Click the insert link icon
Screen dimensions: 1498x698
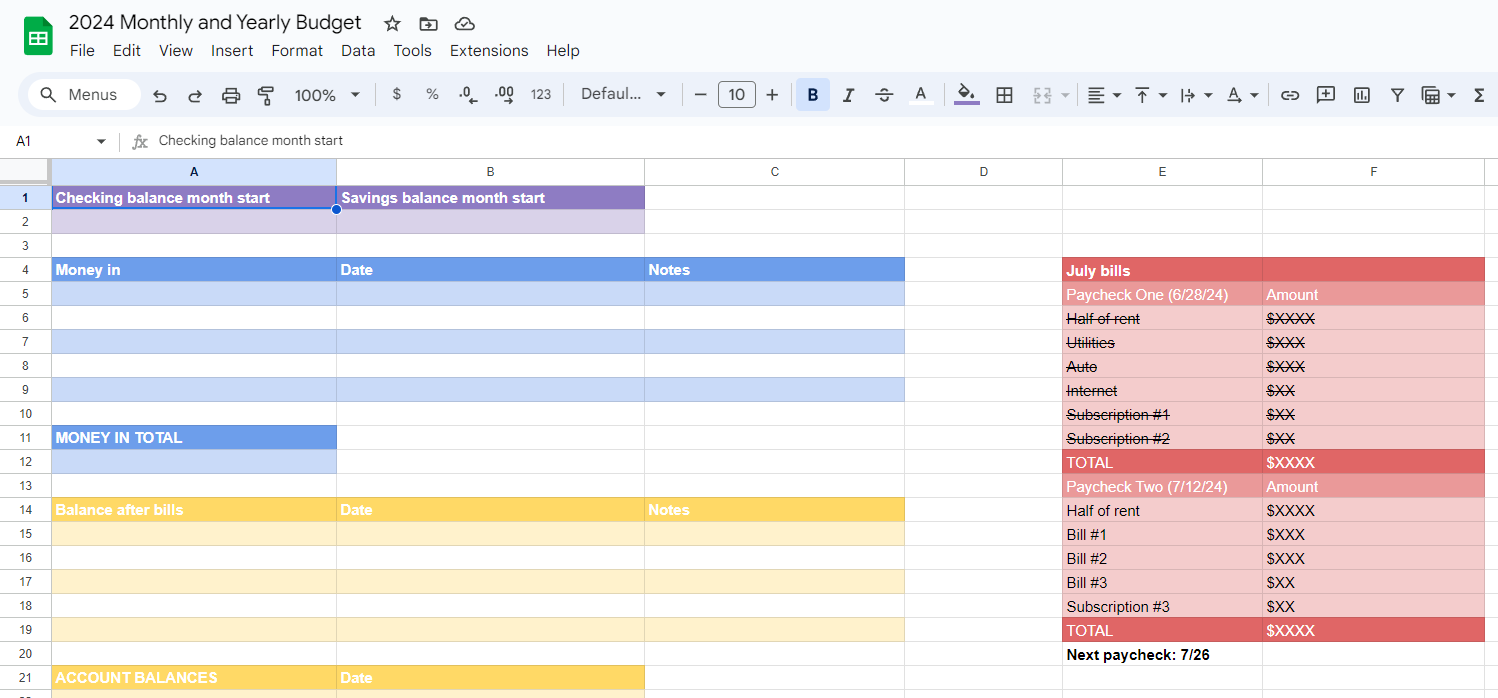tap(1290, 95)
